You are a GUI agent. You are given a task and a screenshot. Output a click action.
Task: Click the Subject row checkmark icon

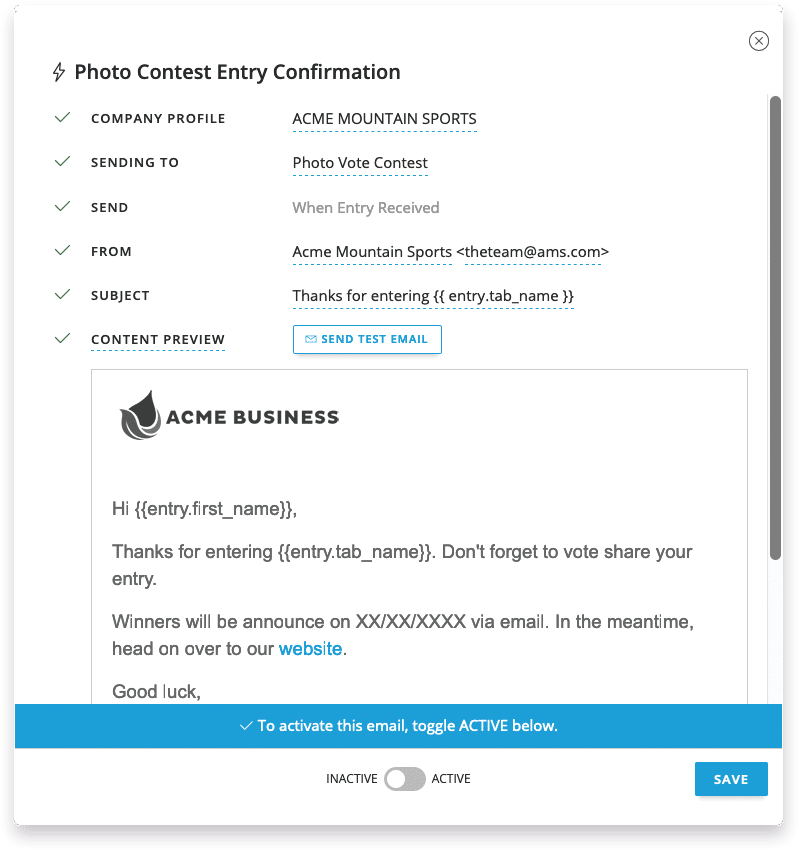pyautogui.click(x=63, y=295)
